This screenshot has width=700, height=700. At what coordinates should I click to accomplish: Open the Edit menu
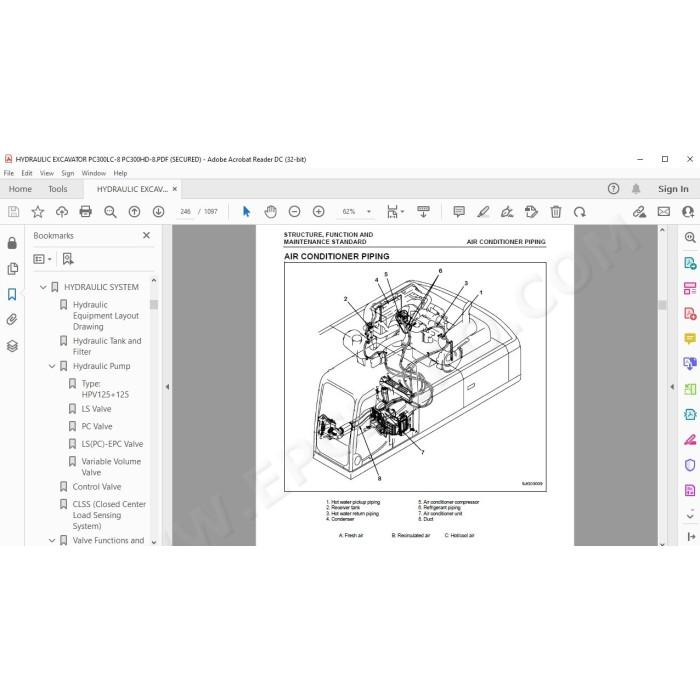(x=27, y=173)
